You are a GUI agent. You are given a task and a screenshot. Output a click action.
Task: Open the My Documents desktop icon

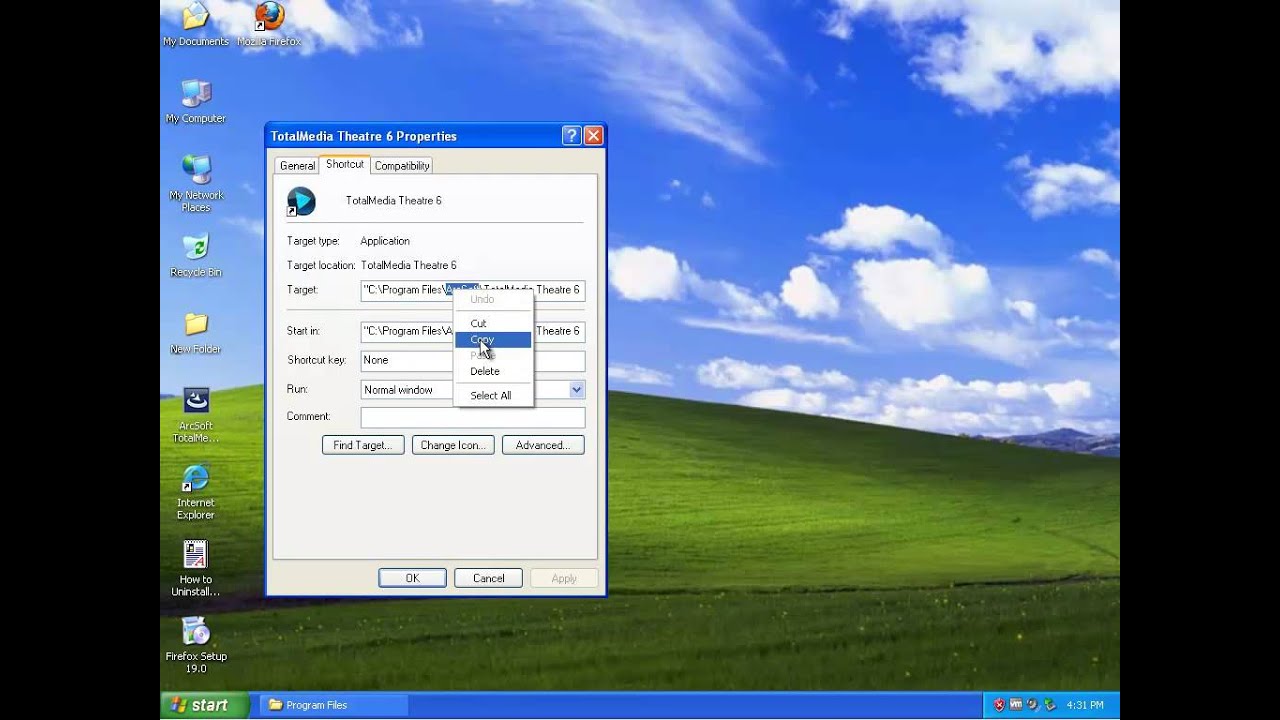tap(196, 24)
